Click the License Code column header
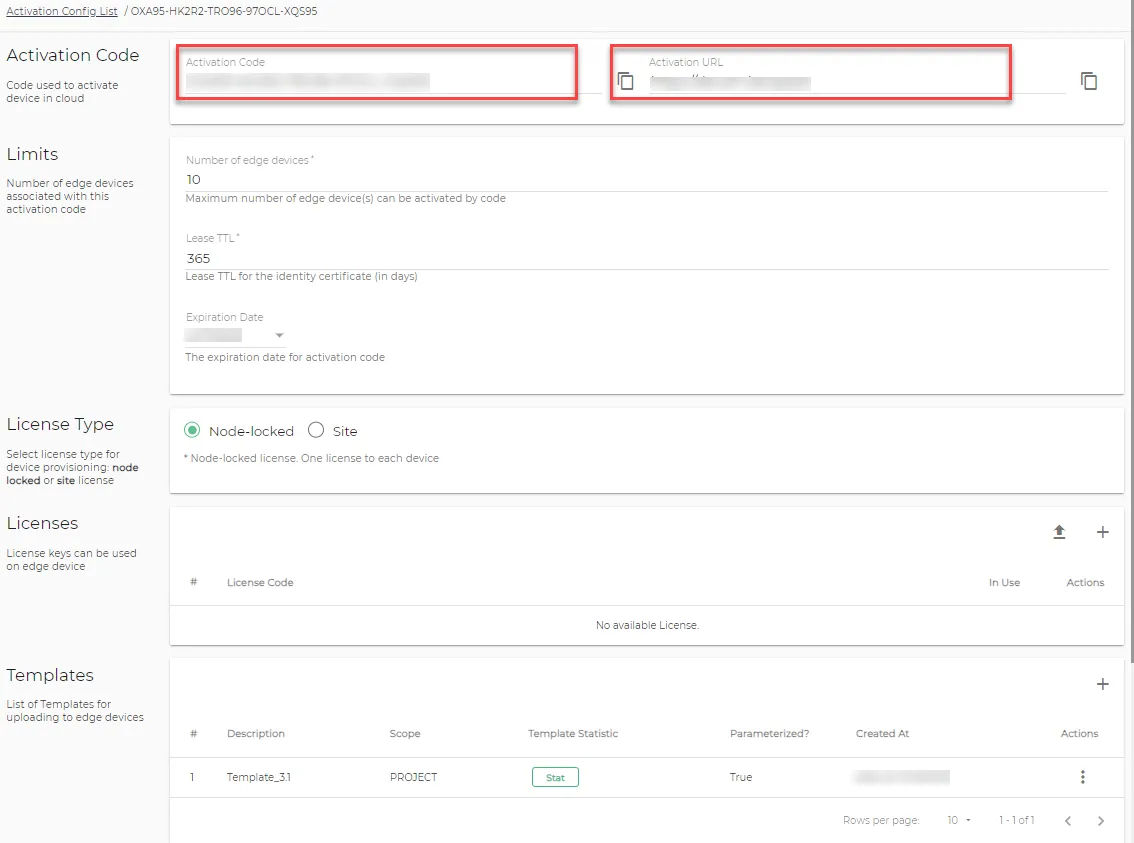 click(260, 583)
